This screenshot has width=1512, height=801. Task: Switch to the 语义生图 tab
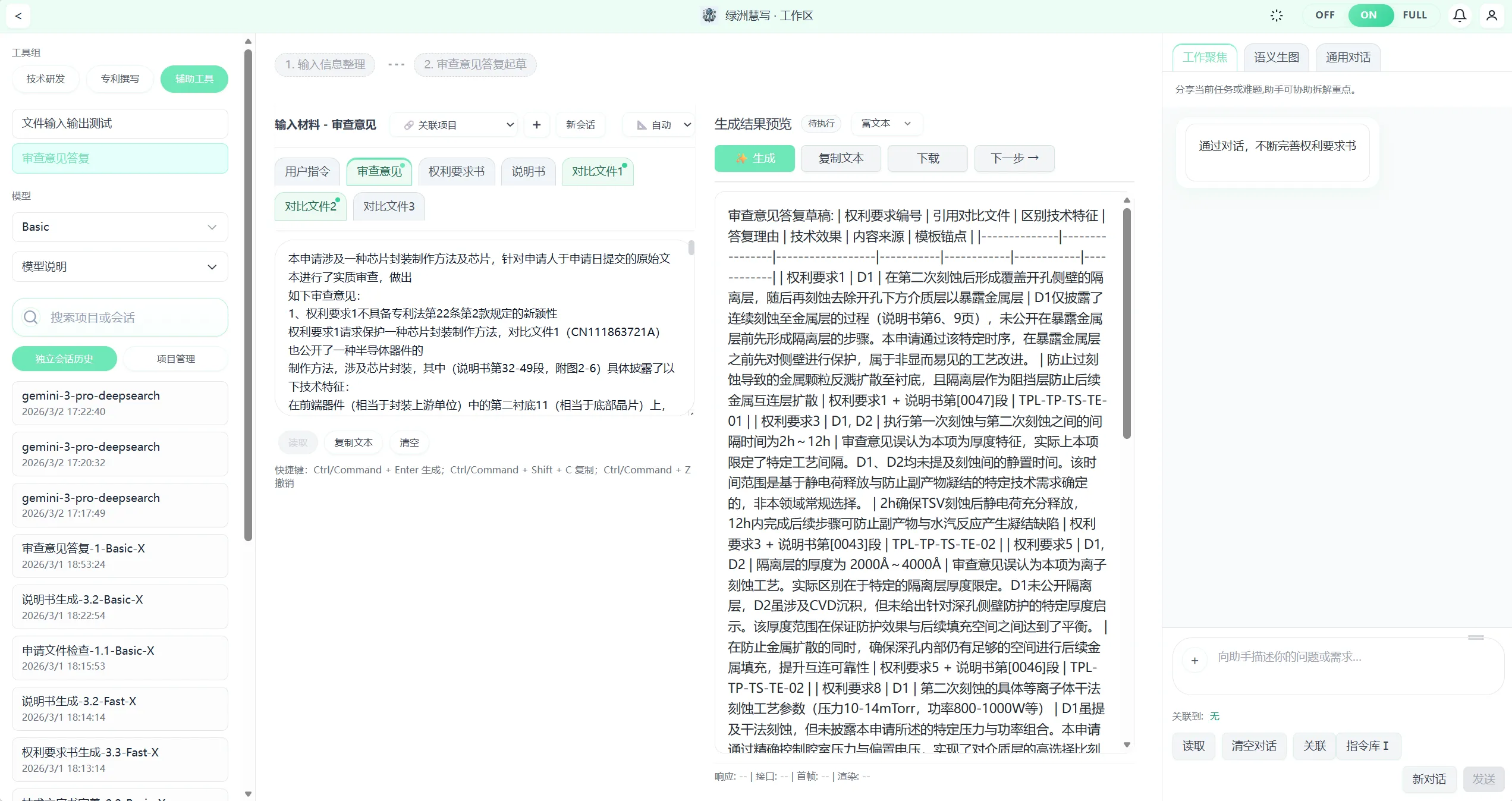point(1277,58)
